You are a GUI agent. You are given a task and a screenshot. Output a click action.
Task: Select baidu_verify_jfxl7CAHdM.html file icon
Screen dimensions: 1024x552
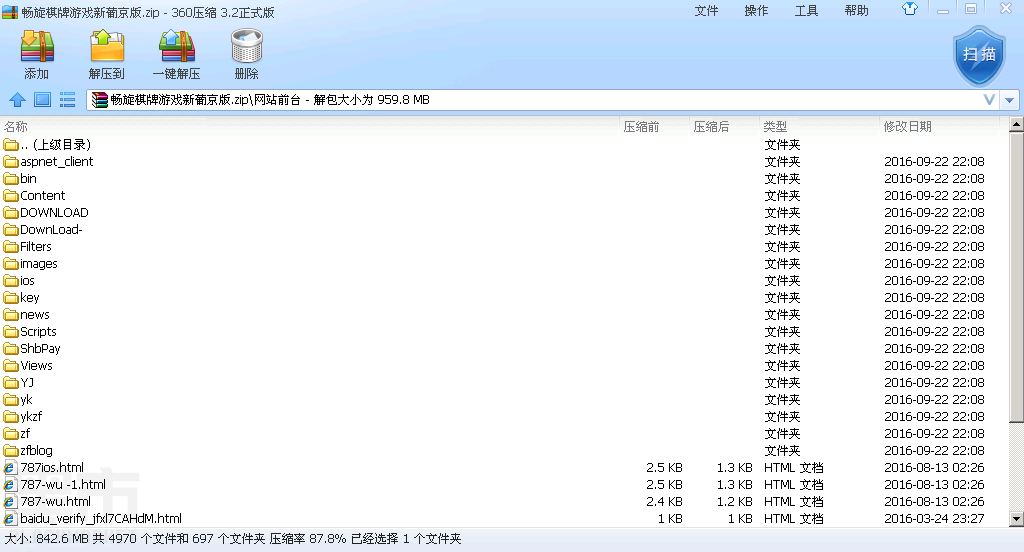10,519
